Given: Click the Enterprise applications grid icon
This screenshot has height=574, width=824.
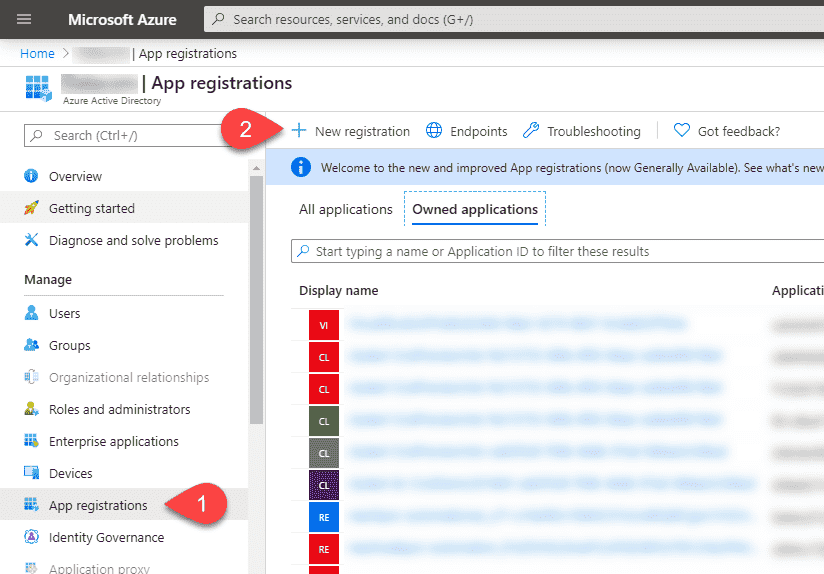Looking at the screenshot, I should (x=31, y=440).
